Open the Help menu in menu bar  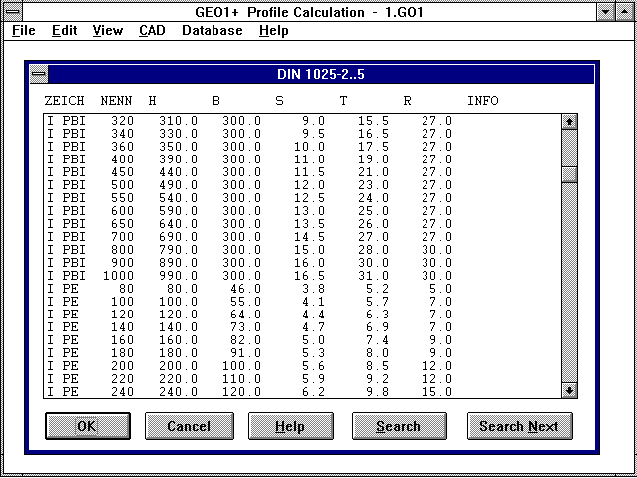(273, 30)
